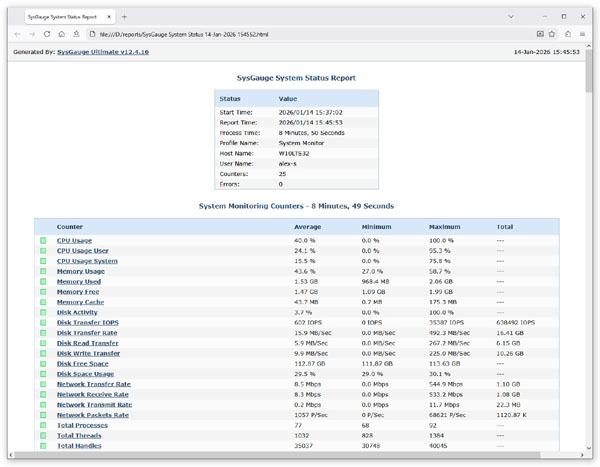Open the Memory Cache counter link
Viewport: 600px width, 467px height.
click(x=80, y=302)
